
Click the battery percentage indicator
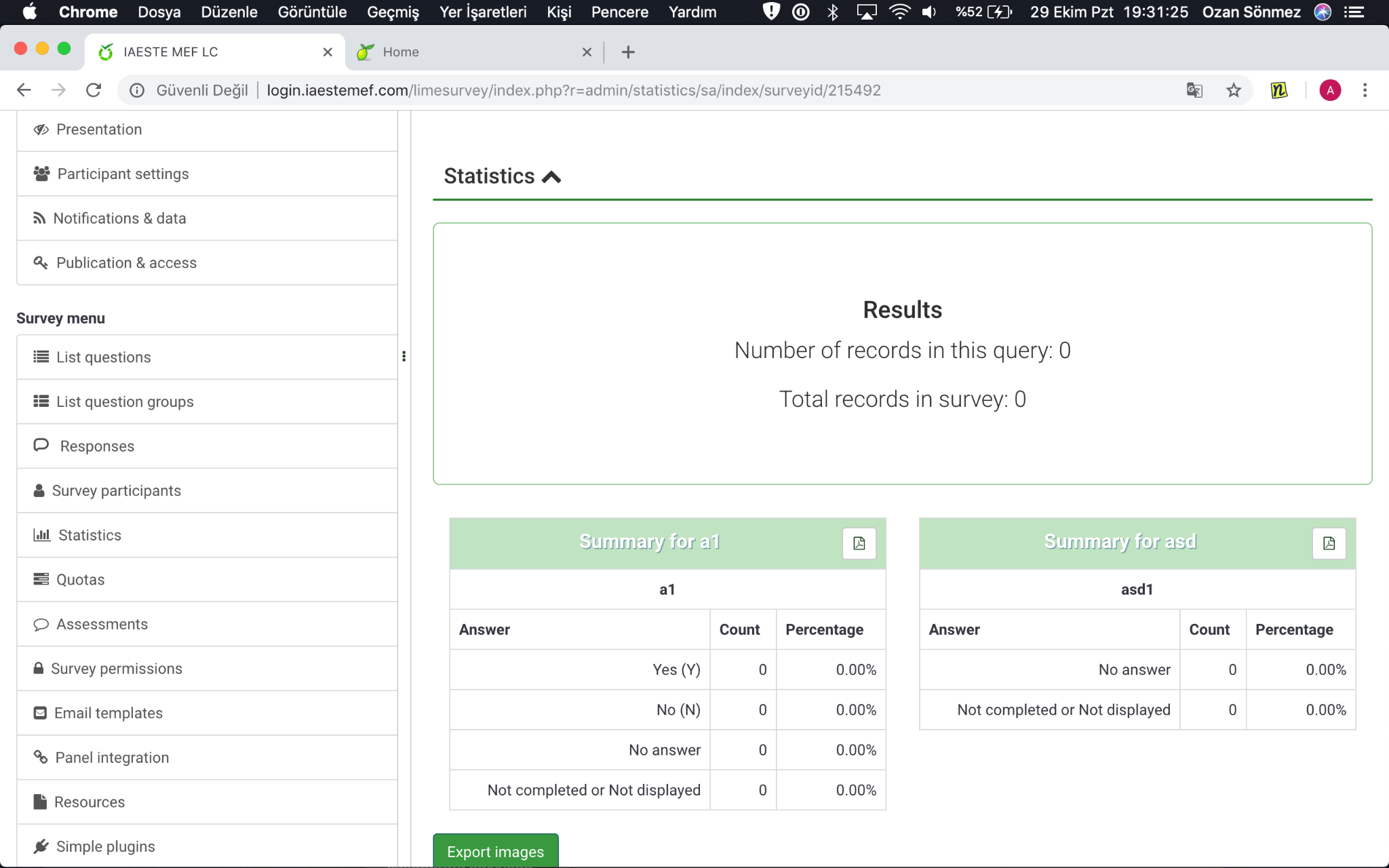[970, 12]
